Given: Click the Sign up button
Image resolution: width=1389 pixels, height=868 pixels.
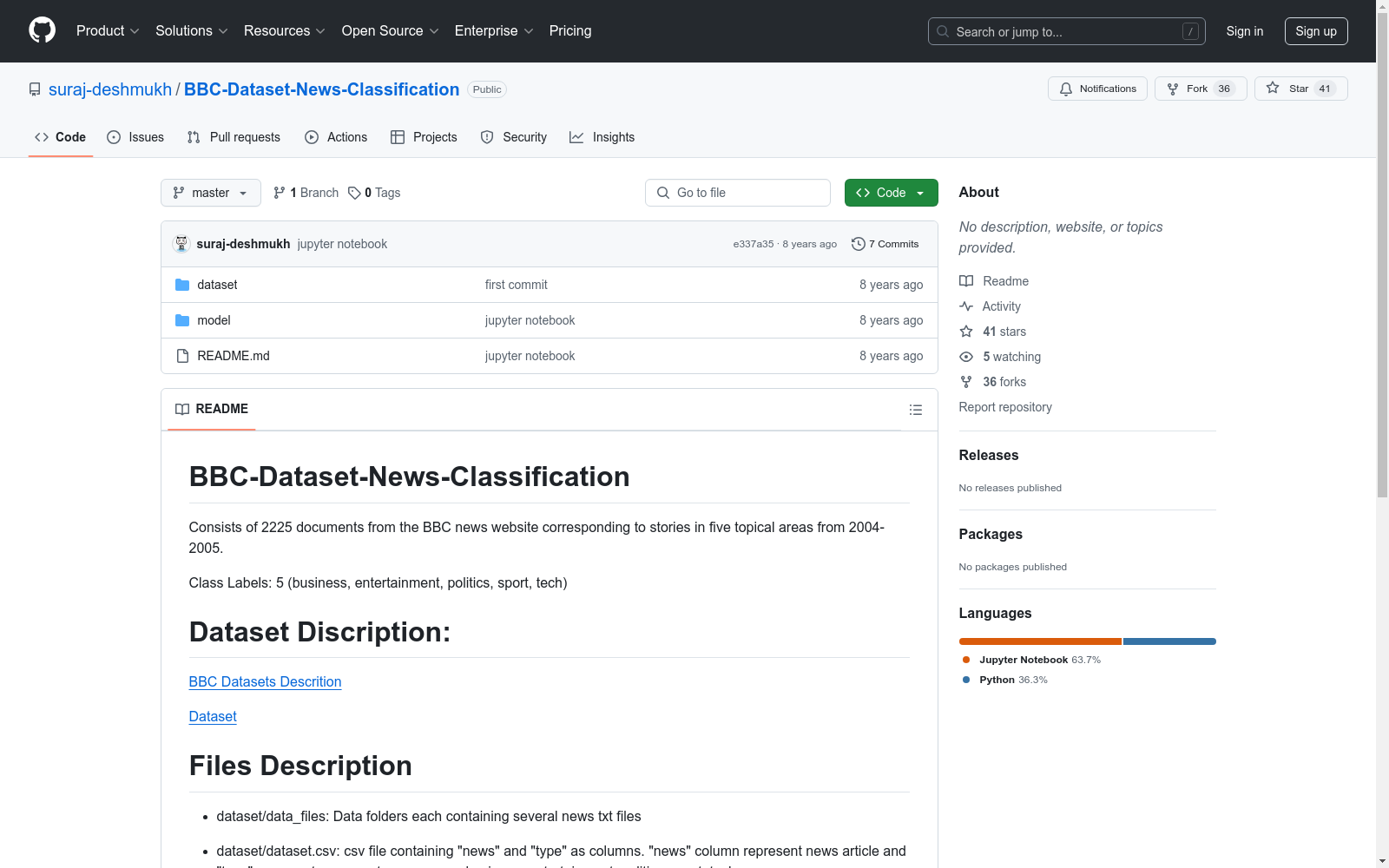Looking at the screenshot, I should pos(1316,31).
